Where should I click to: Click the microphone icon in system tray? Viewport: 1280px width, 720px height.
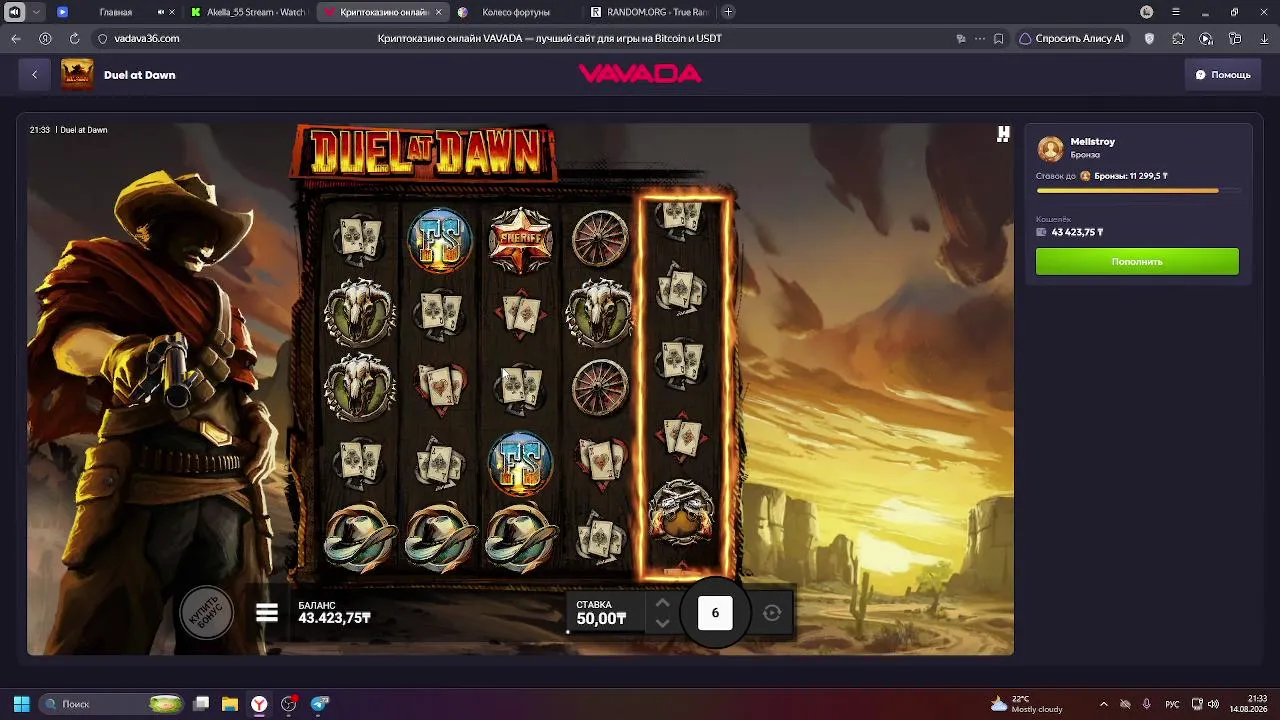[1147, 704]
